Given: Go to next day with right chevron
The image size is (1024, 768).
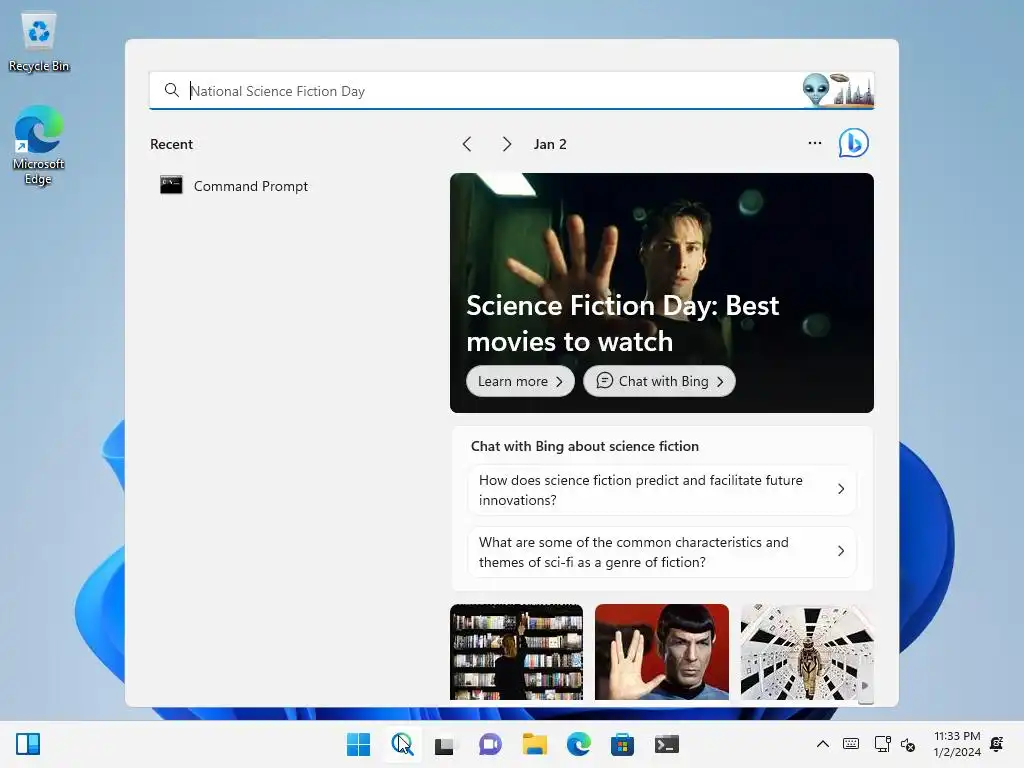Looking at the screenshot, I should click(x=506, y=144).
